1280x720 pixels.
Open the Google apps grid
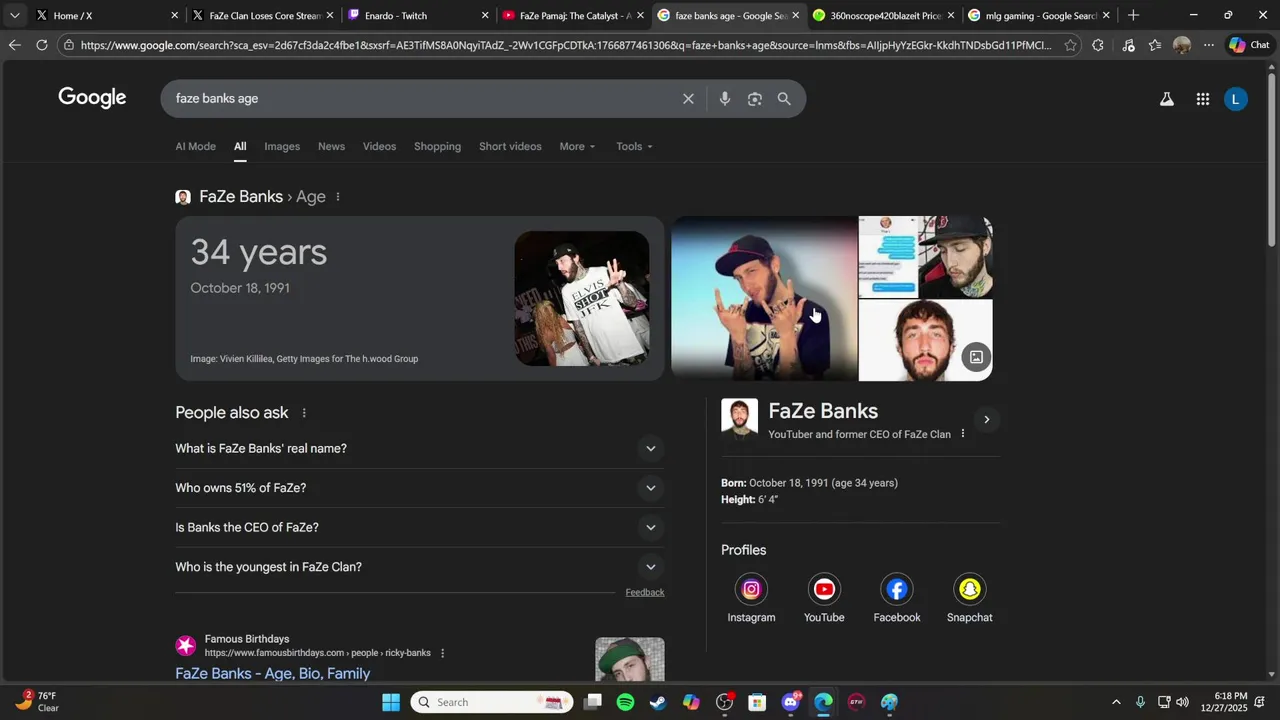(x=1203, y=99)
